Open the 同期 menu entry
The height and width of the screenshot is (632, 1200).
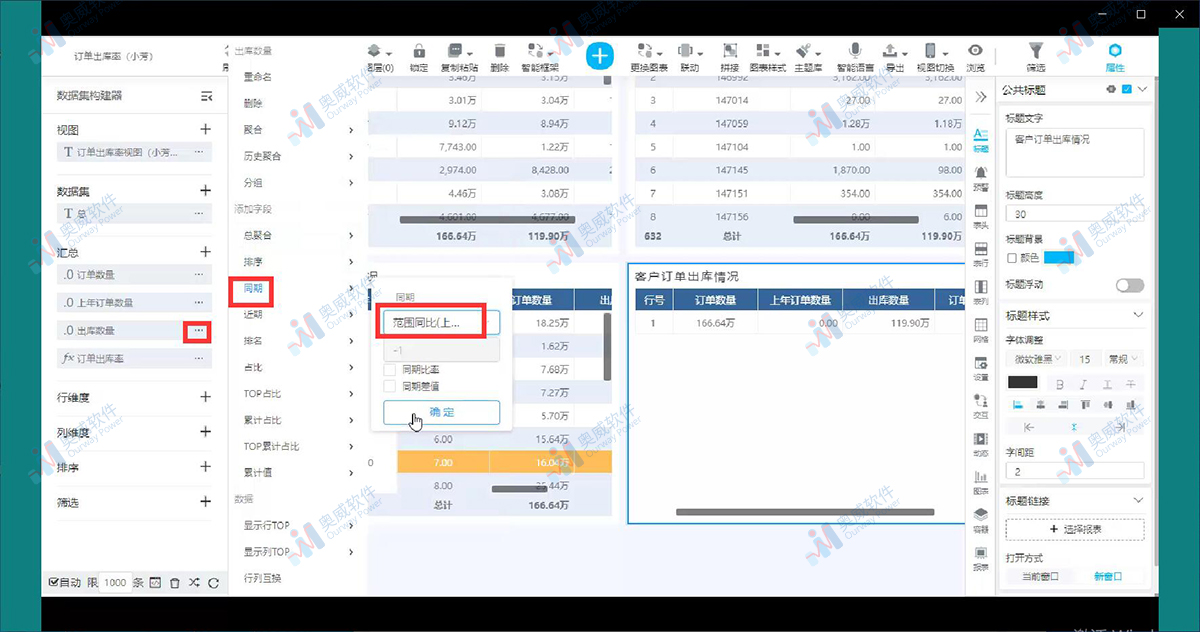point(298,288)
